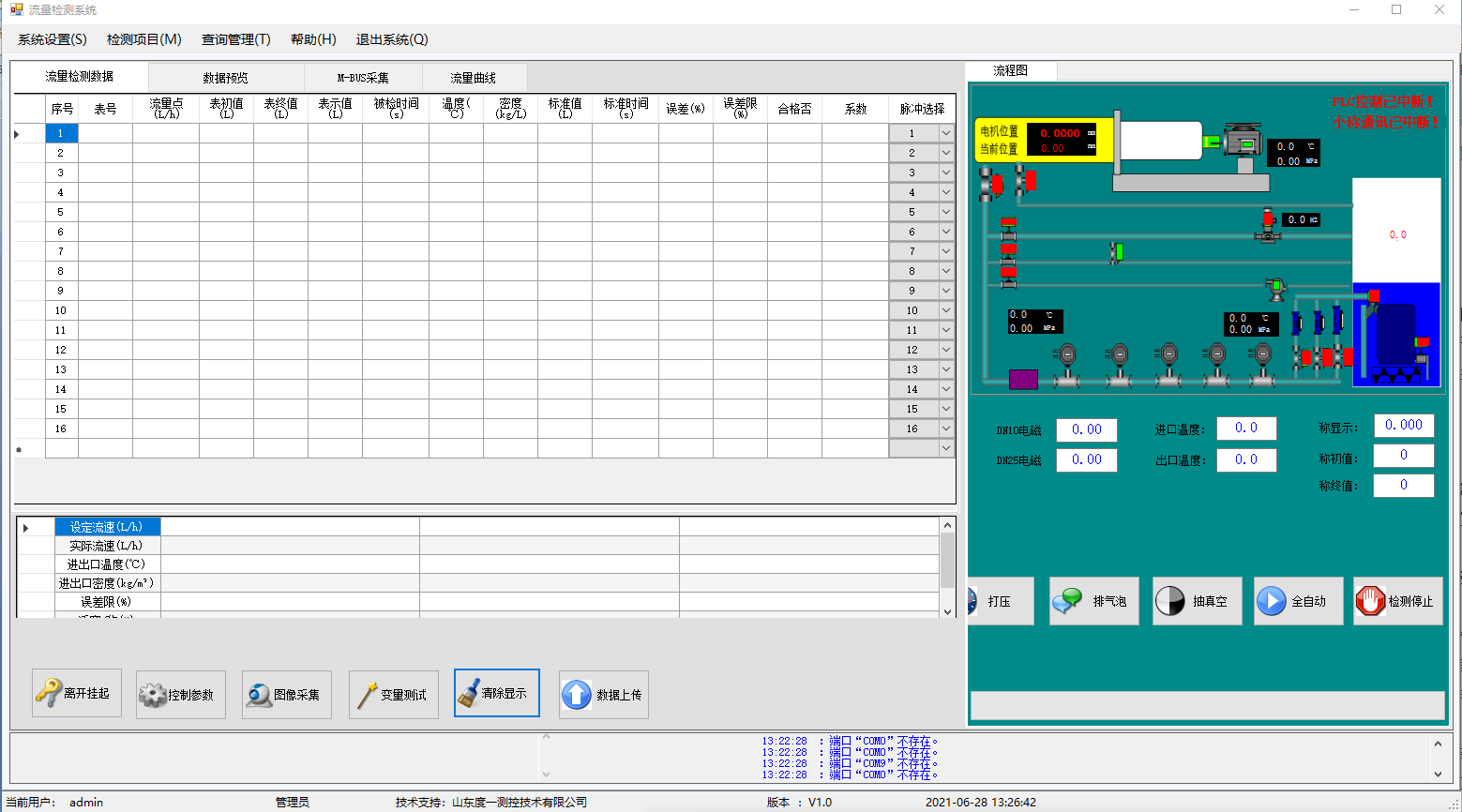The image size is (1462, 812).
Task: Click the upload arrow icon on 数据上传
Action: coord(577,695)
